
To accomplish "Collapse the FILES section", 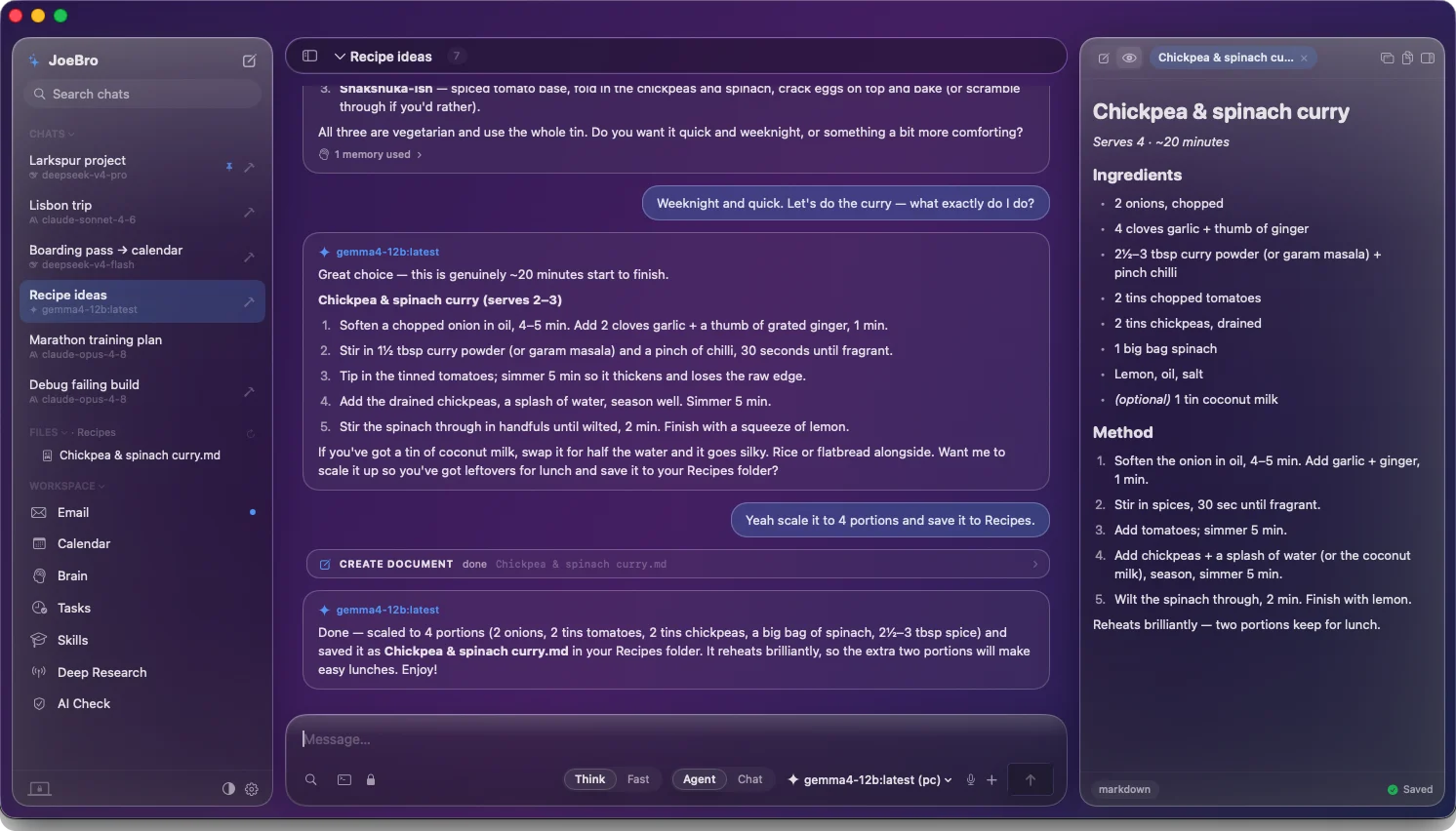I will [49, 432].
